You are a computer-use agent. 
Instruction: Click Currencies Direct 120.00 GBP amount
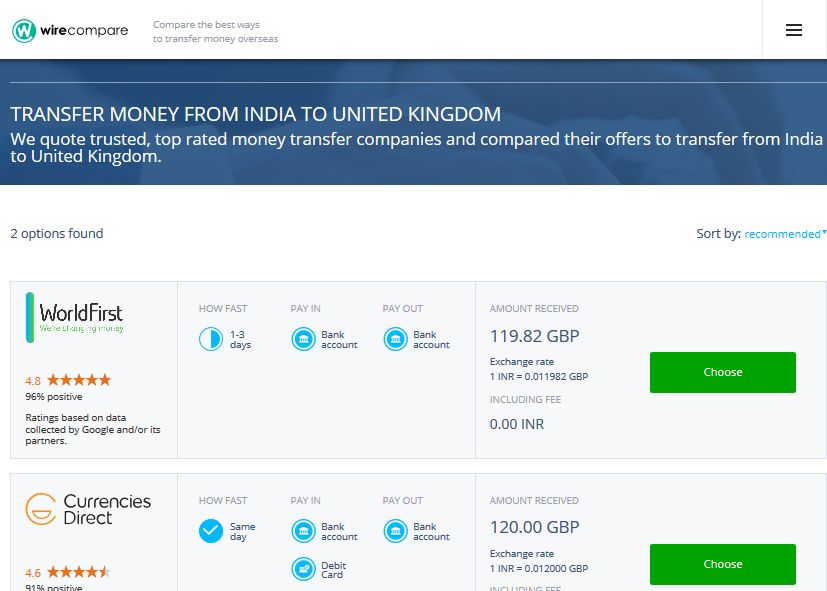tap(535, 528)
